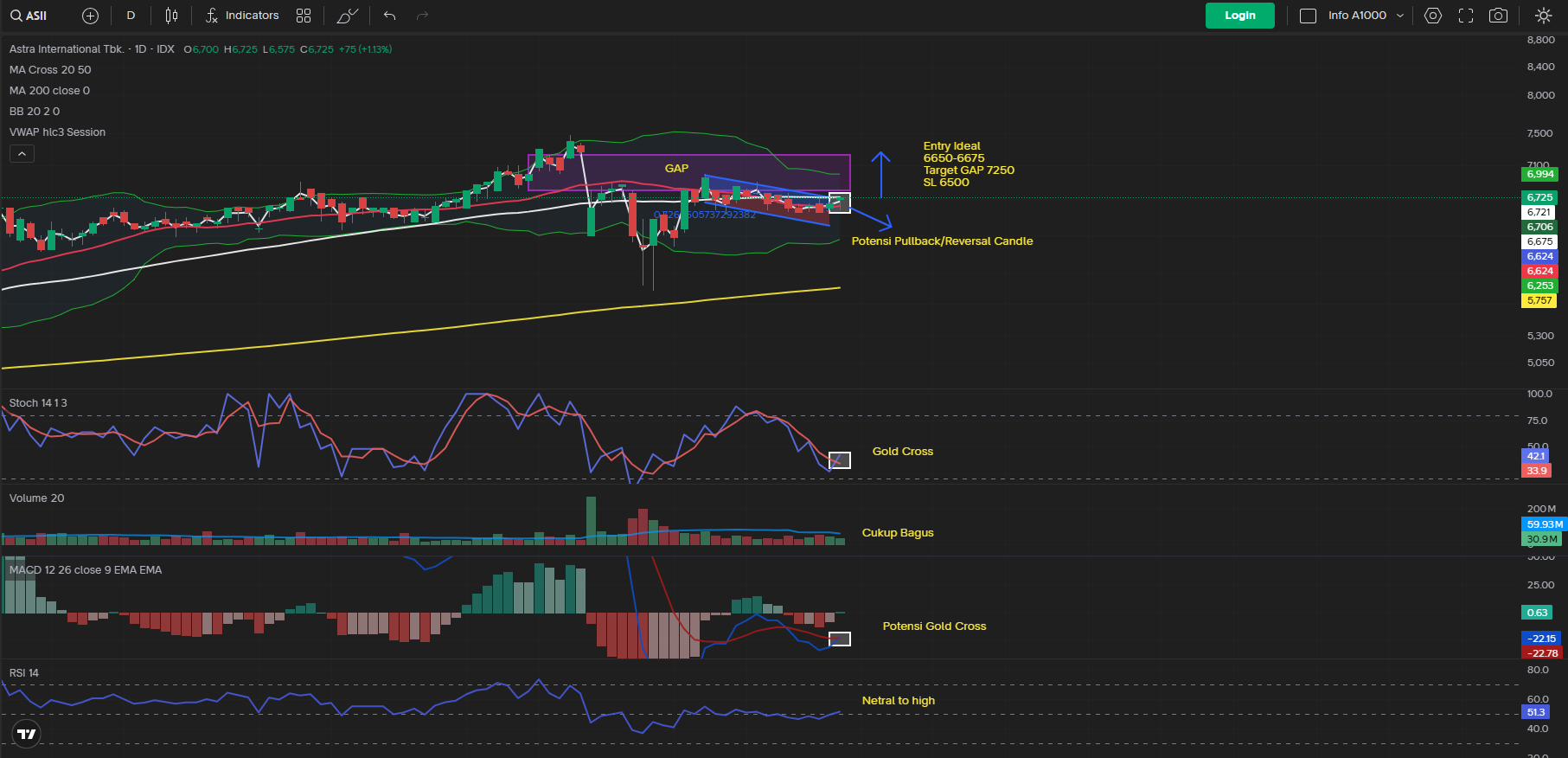This screenshot has width=1568, height=758.
Task: Undo the last chart action
Action: (x=389, y=16)
